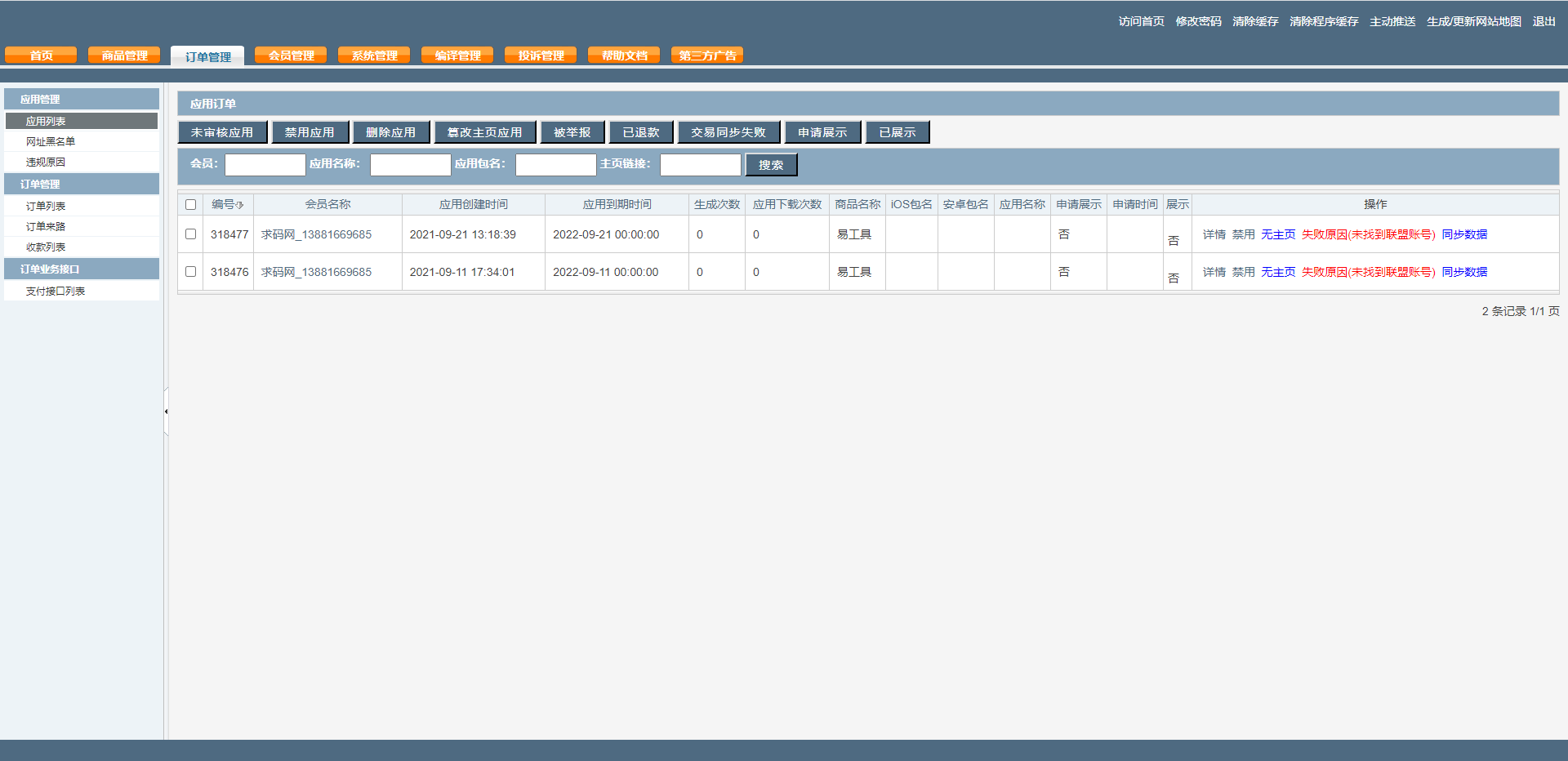Switch to the 会员管理 tab

(x=291, y=56)
